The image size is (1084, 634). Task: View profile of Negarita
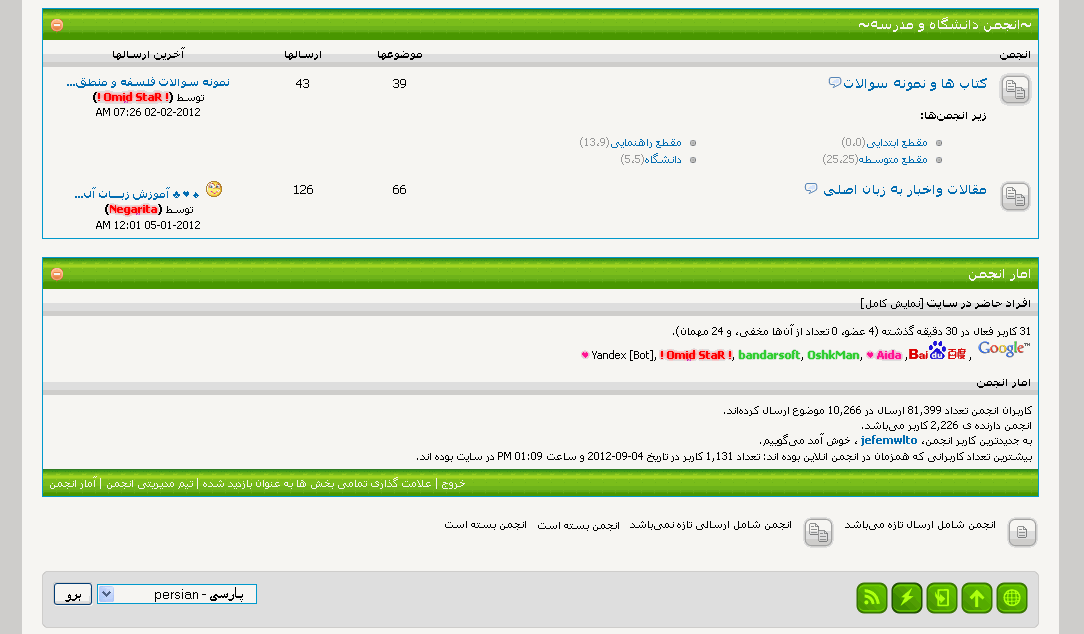tap(133, 209)
